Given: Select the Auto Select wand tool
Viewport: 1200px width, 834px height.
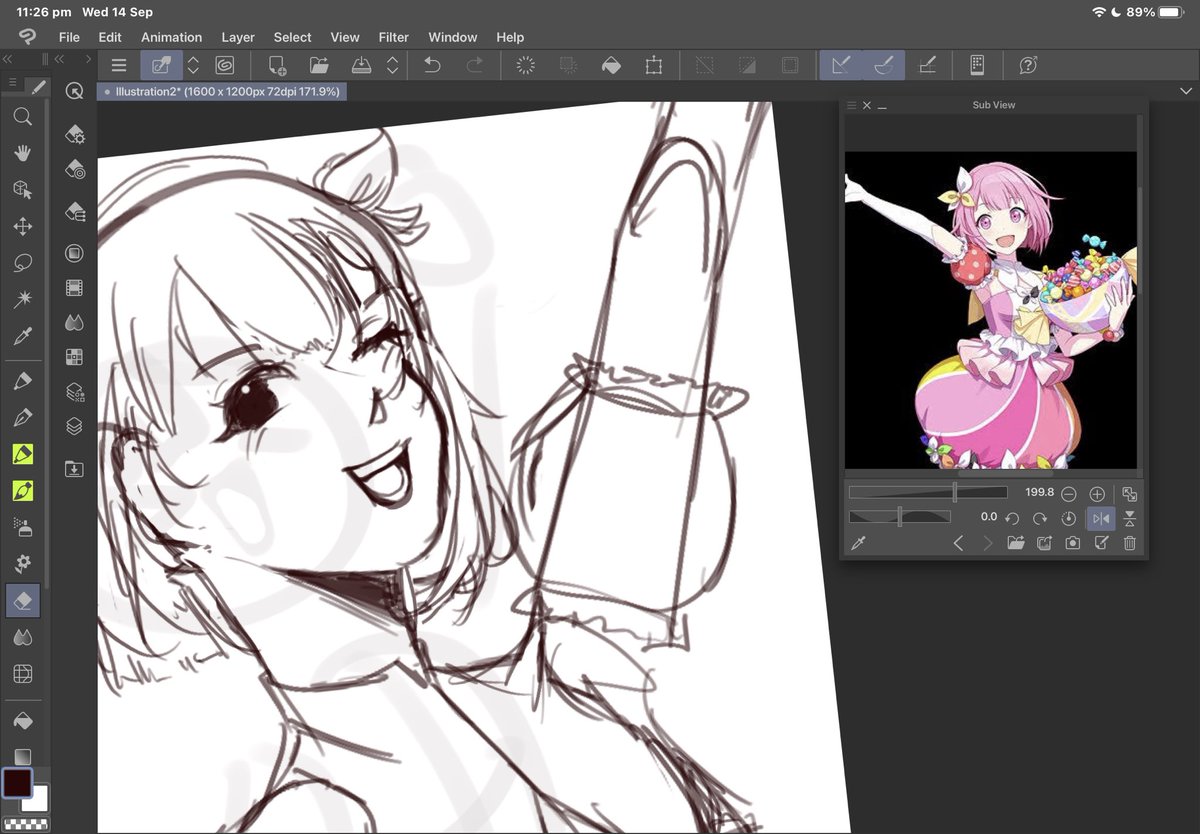Looking at the screenshot, I should coord(22,299).
